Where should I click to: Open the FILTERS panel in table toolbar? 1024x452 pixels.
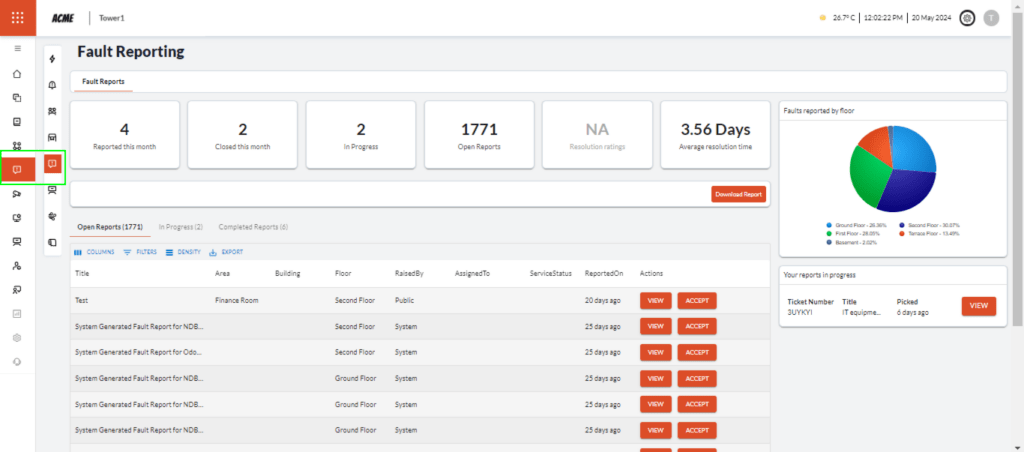[140, 252]
